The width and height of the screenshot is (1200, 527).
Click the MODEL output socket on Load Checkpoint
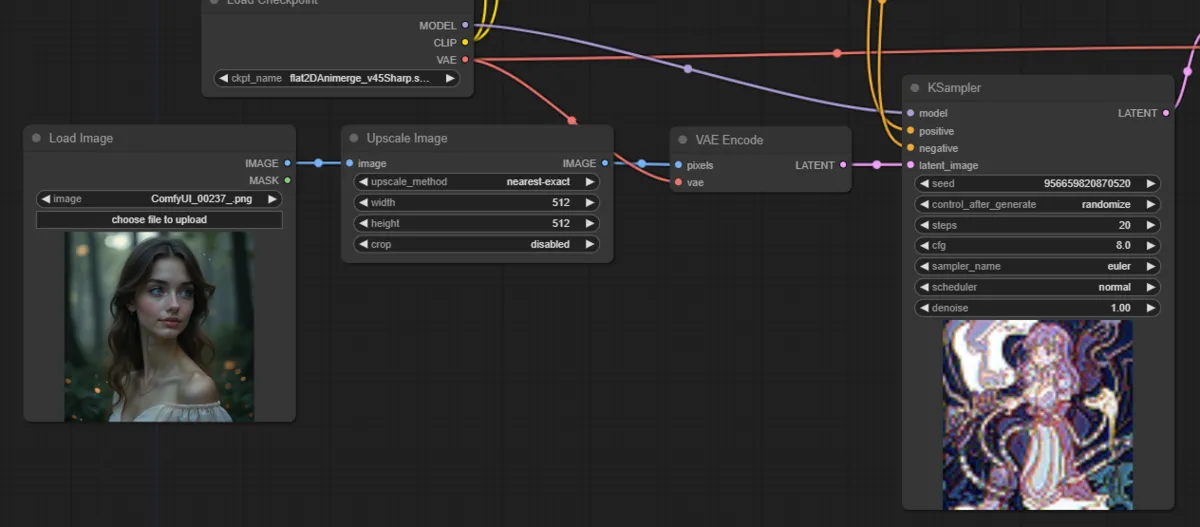tap(465, 25)
